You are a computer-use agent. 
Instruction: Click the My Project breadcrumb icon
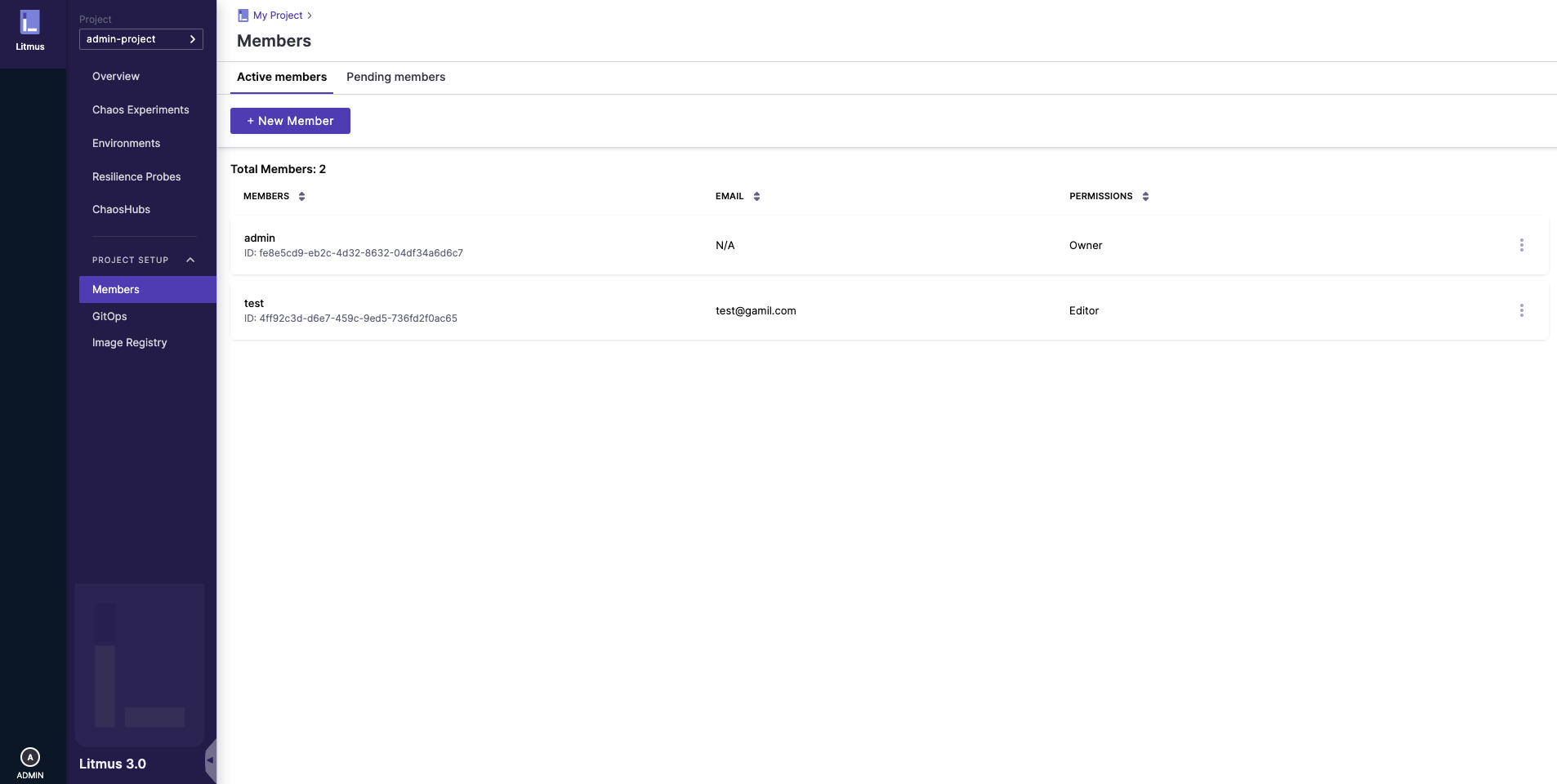click(243, 16)
